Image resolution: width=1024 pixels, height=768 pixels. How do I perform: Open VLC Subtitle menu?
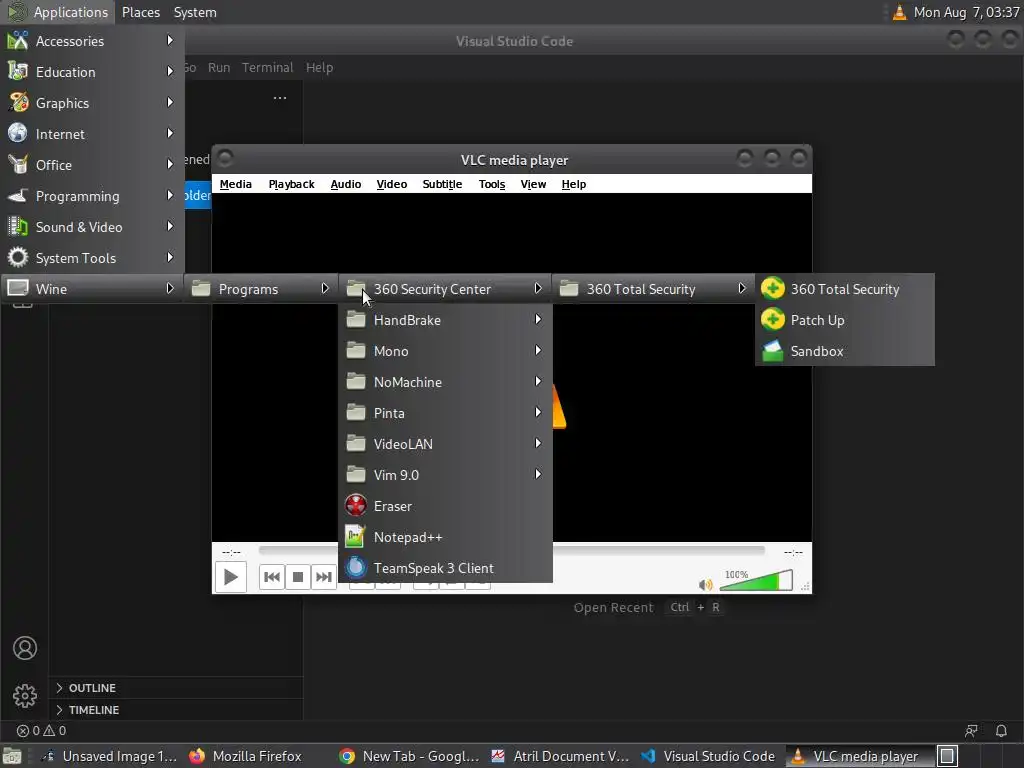pyautogui.click(x=442, y=184)
